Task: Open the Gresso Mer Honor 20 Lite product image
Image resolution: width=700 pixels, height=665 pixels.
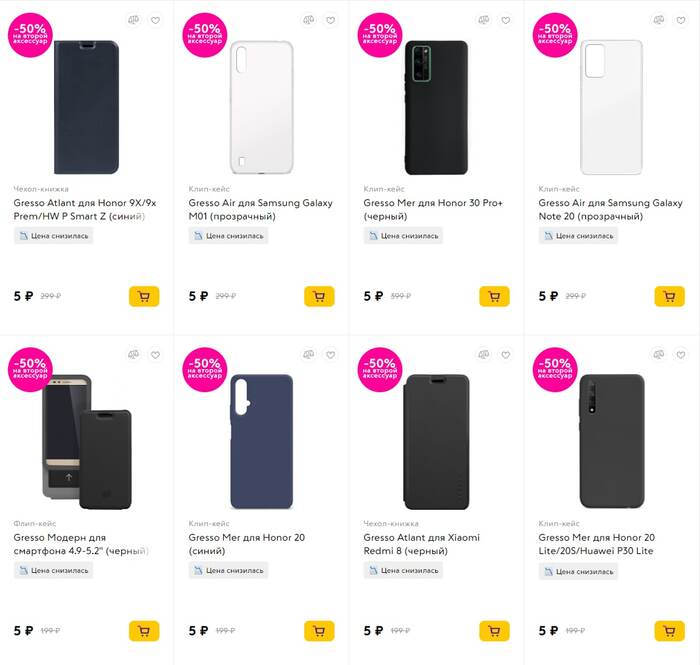Action: tap(610, 441)
